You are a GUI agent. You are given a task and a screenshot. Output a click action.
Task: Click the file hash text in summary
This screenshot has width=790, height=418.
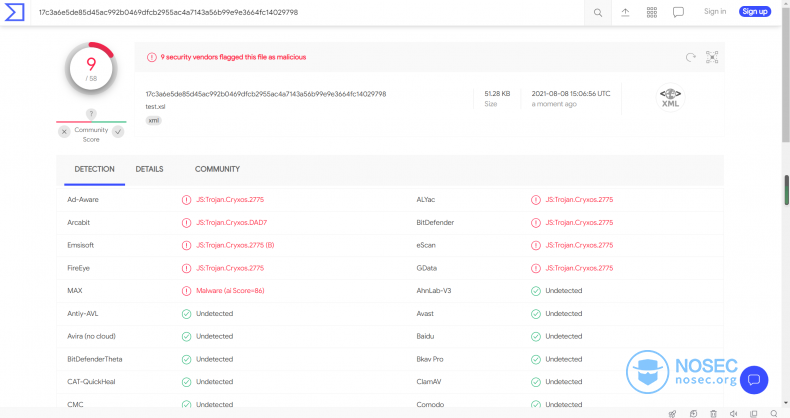[x=266, y=94]
